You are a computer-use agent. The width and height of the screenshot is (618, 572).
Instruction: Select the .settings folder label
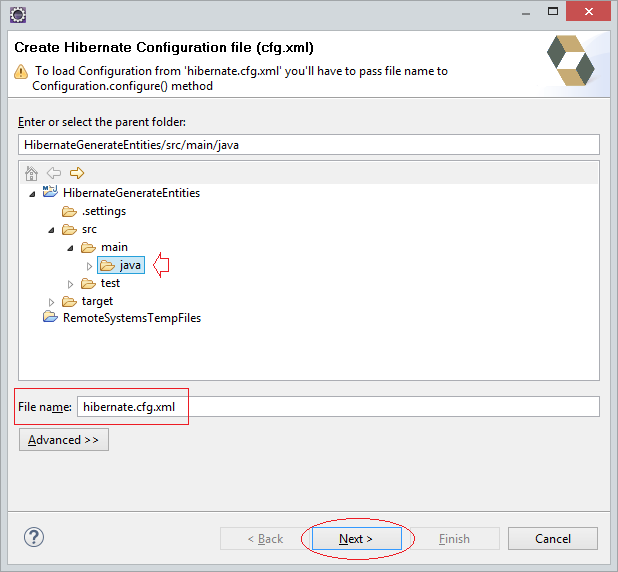click(104, 211)
